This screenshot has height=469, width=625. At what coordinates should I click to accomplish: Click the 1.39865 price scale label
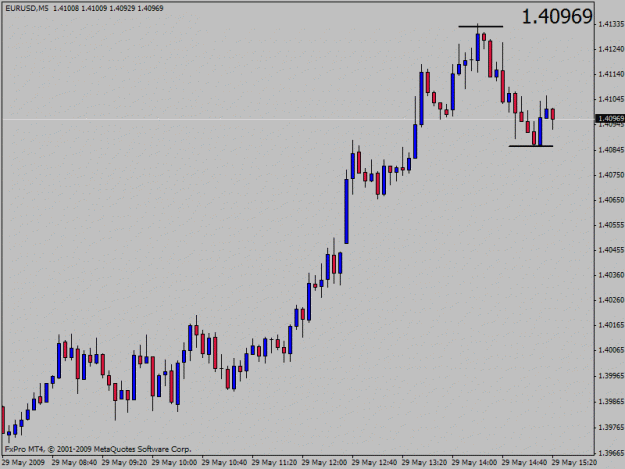(x=611, y=401)
